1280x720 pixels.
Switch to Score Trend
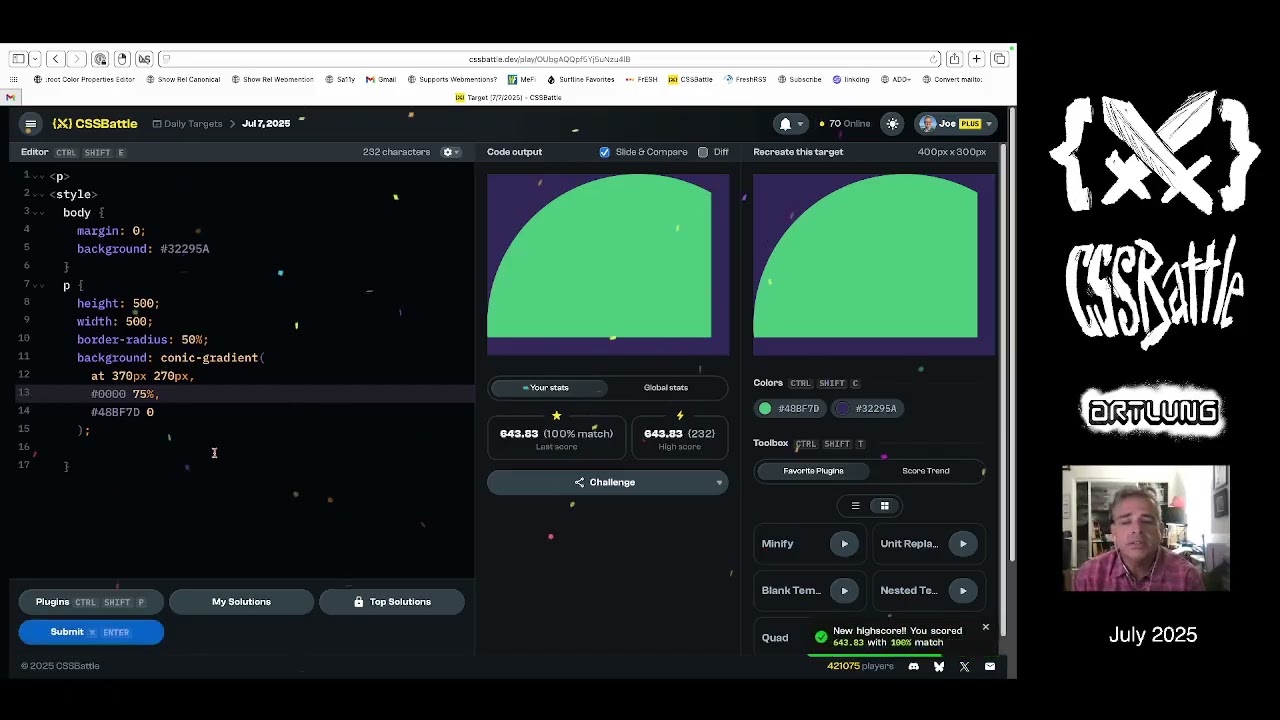click(926, 471)
